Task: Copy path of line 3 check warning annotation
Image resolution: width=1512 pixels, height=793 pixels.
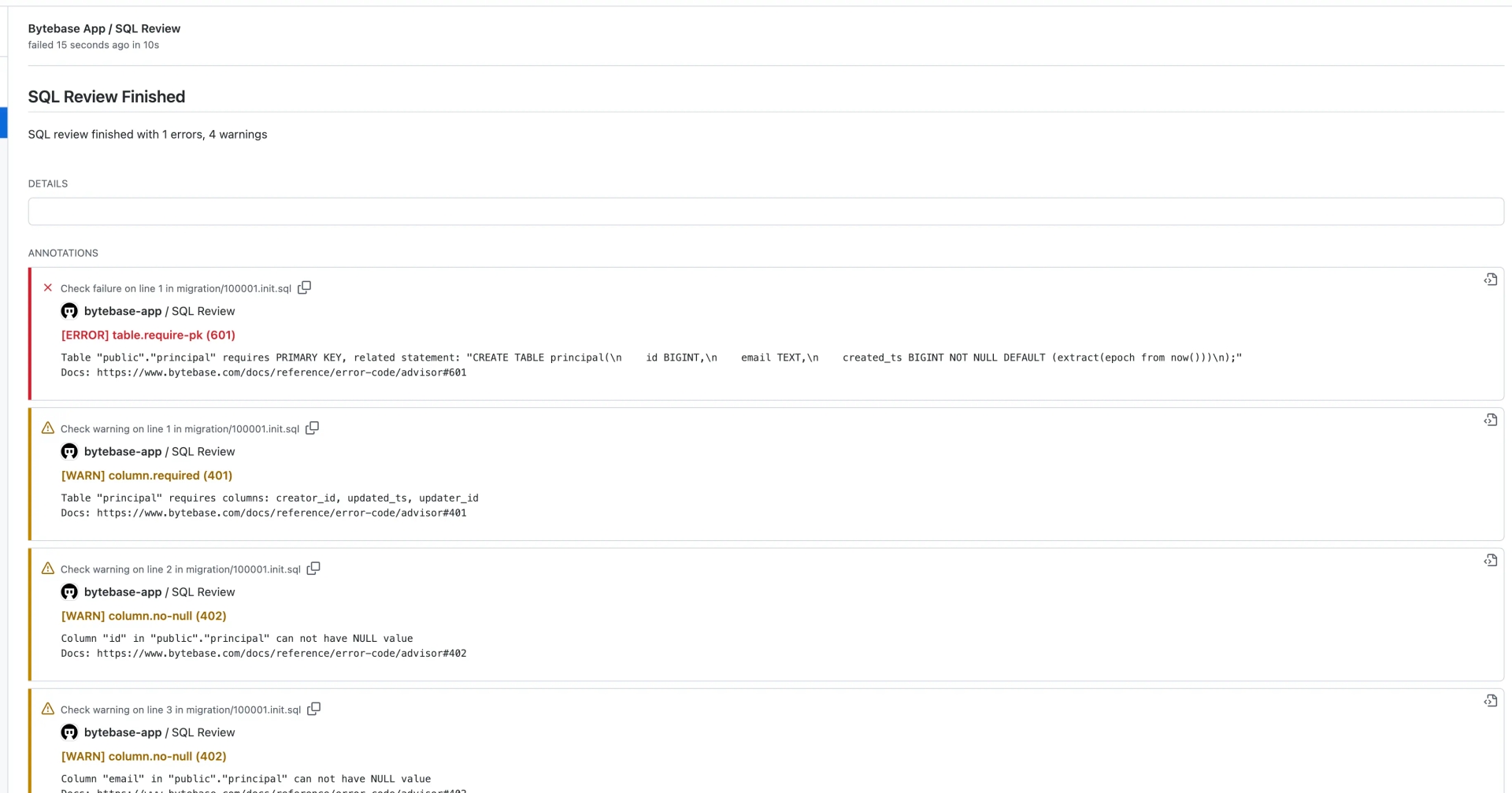Action: pos(313,709)
